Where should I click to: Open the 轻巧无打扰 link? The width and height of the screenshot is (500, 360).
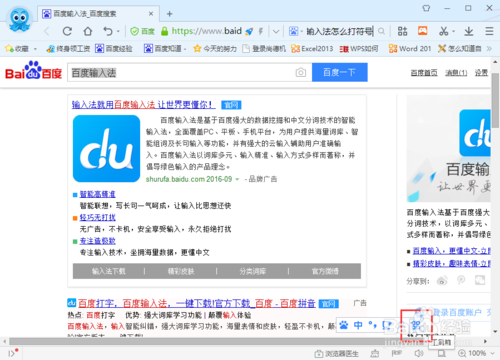[97, 217]
